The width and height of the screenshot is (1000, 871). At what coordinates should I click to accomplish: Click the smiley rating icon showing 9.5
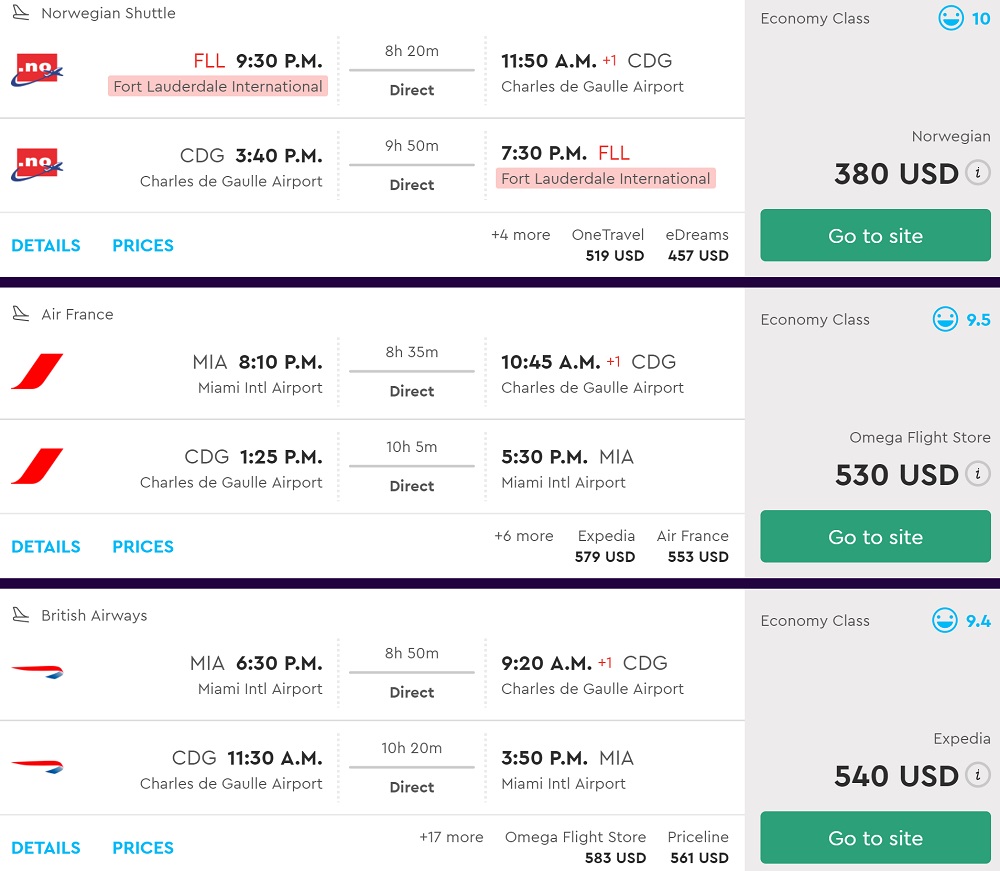[x=945, y=319]
